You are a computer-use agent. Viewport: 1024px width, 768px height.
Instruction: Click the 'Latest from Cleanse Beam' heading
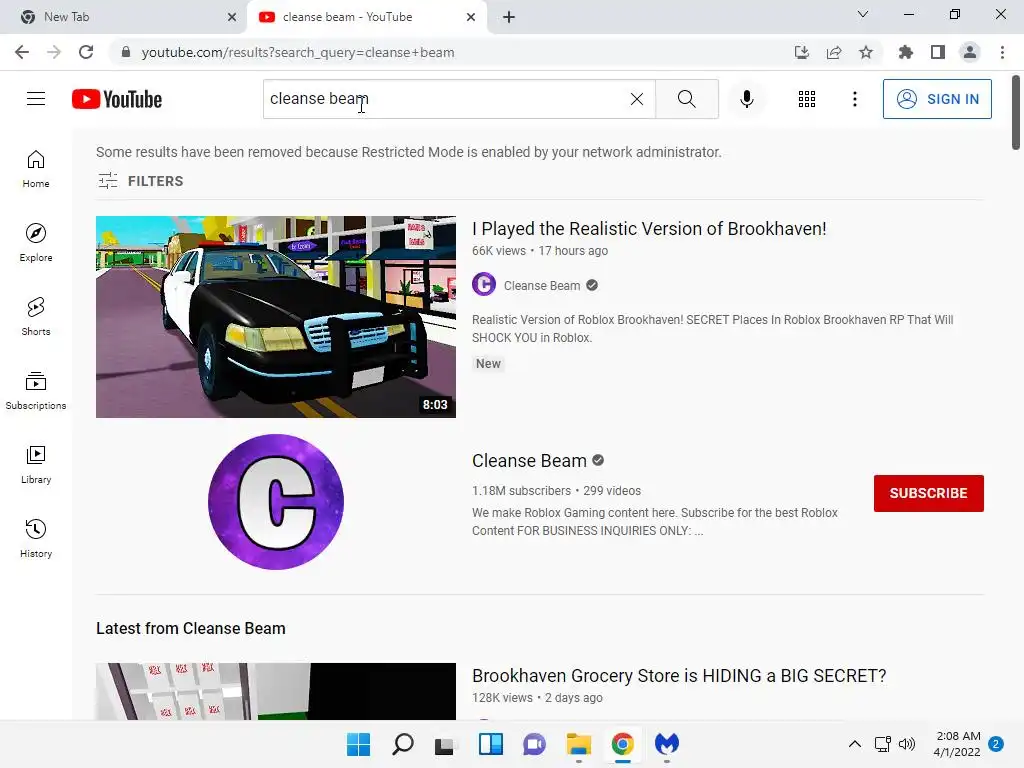tap(191, 628)
